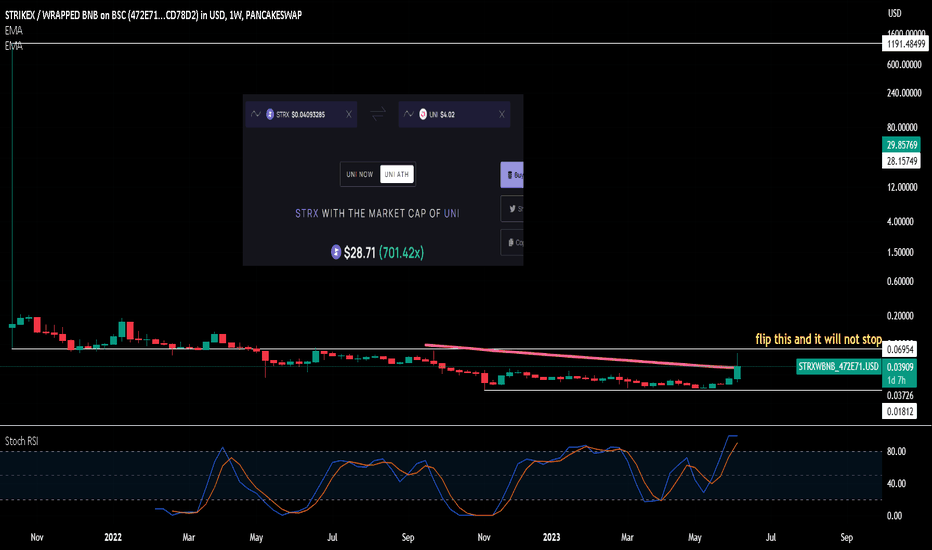The image size is (932, 550).
Task: Click the purple Buy button
Action: 512,175
